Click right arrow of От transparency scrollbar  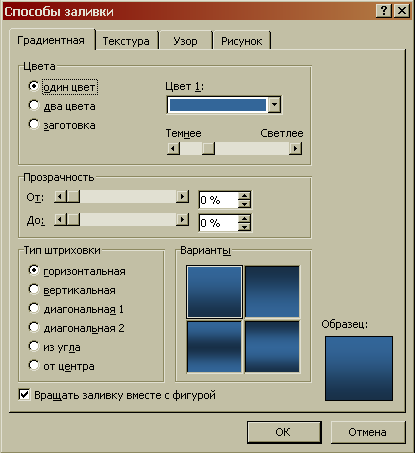[182, 197]
